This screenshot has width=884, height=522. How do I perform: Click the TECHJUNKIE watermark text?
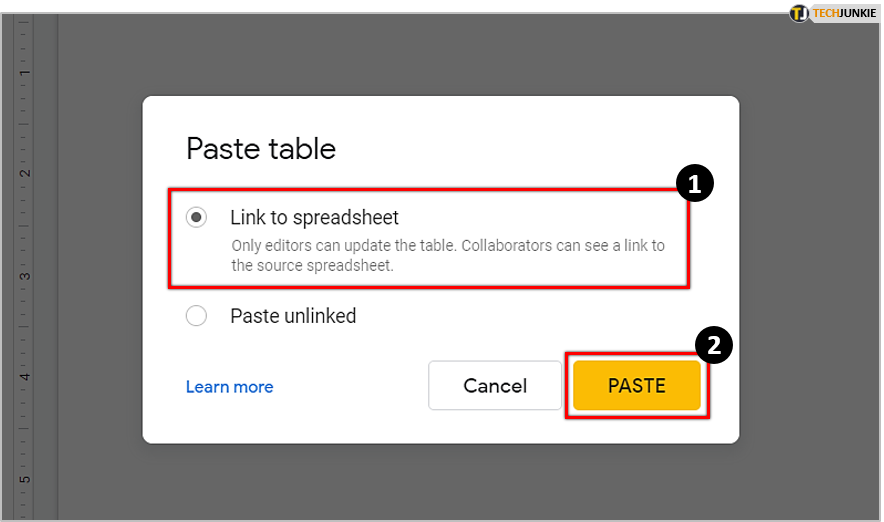tap(844, 13)
